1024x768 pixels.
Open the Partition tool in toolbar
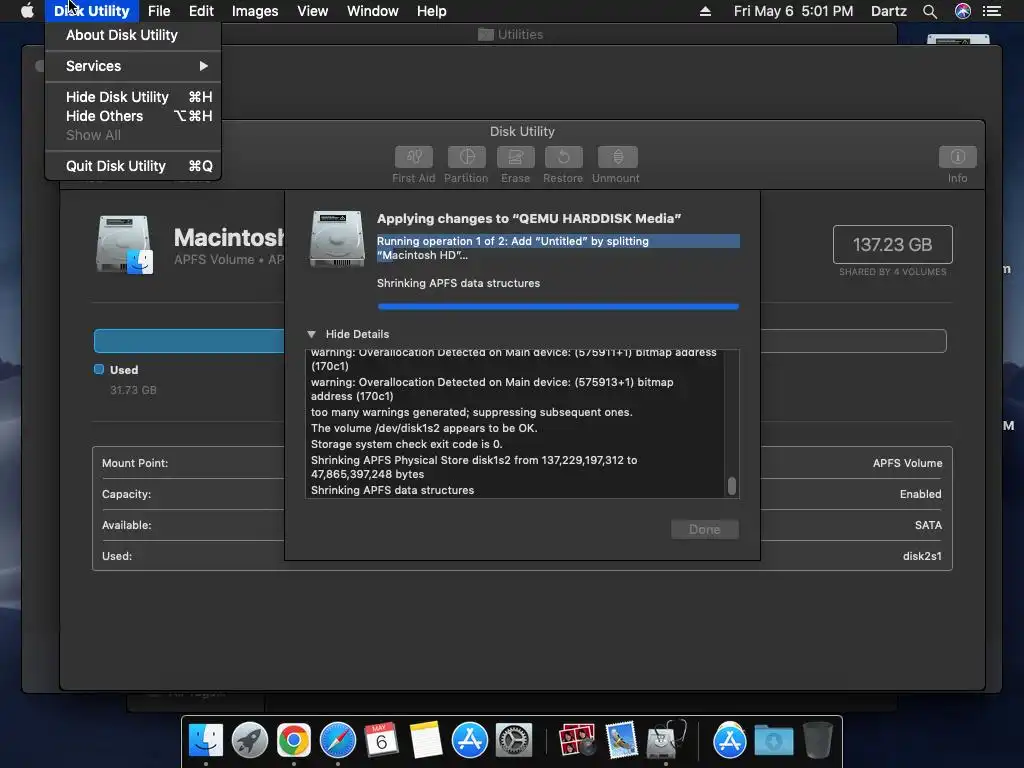466,157
